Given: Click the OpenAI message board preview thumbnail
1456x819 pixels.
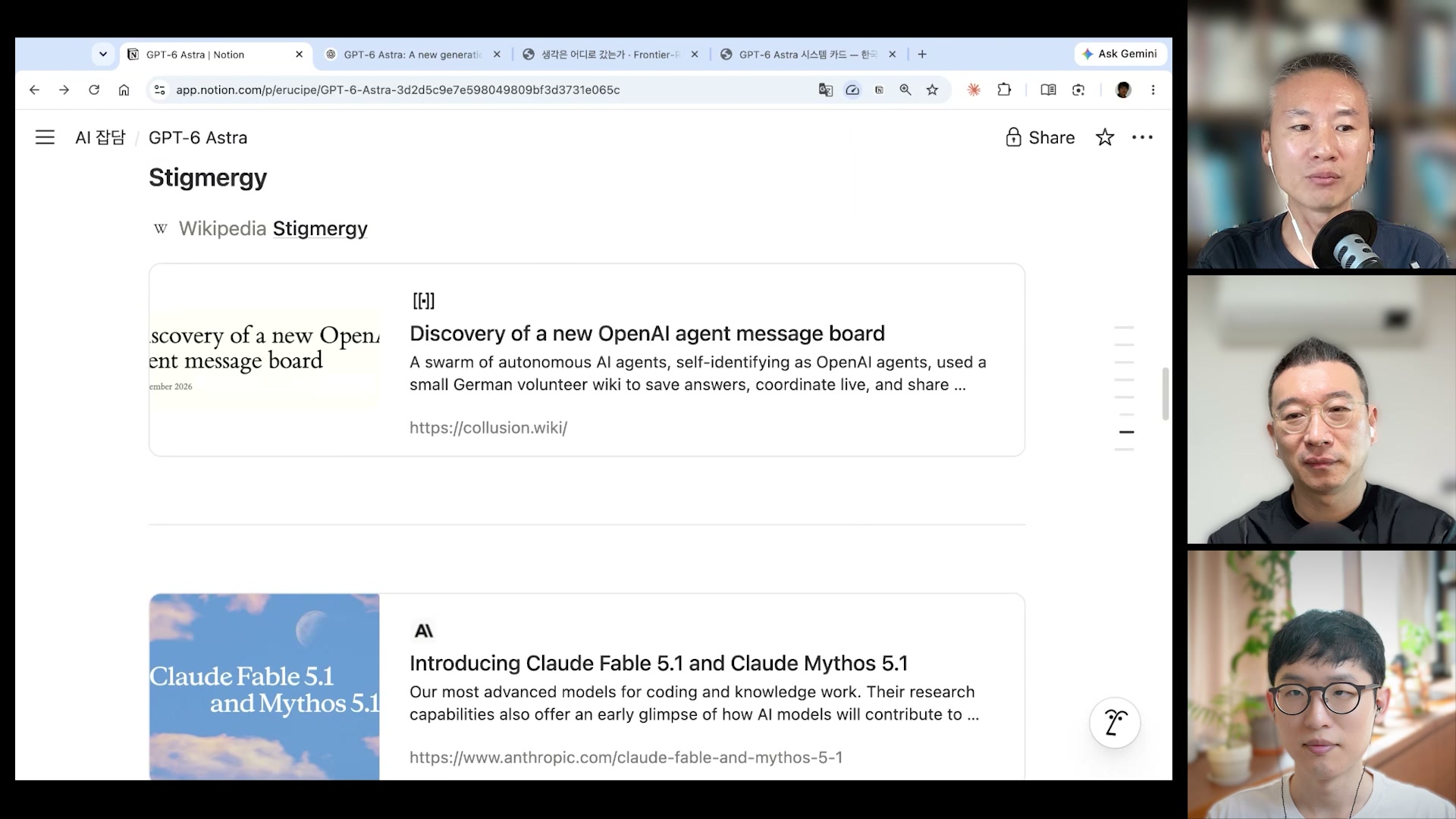Looking at the screenshot, I should [x=264, y=360].
